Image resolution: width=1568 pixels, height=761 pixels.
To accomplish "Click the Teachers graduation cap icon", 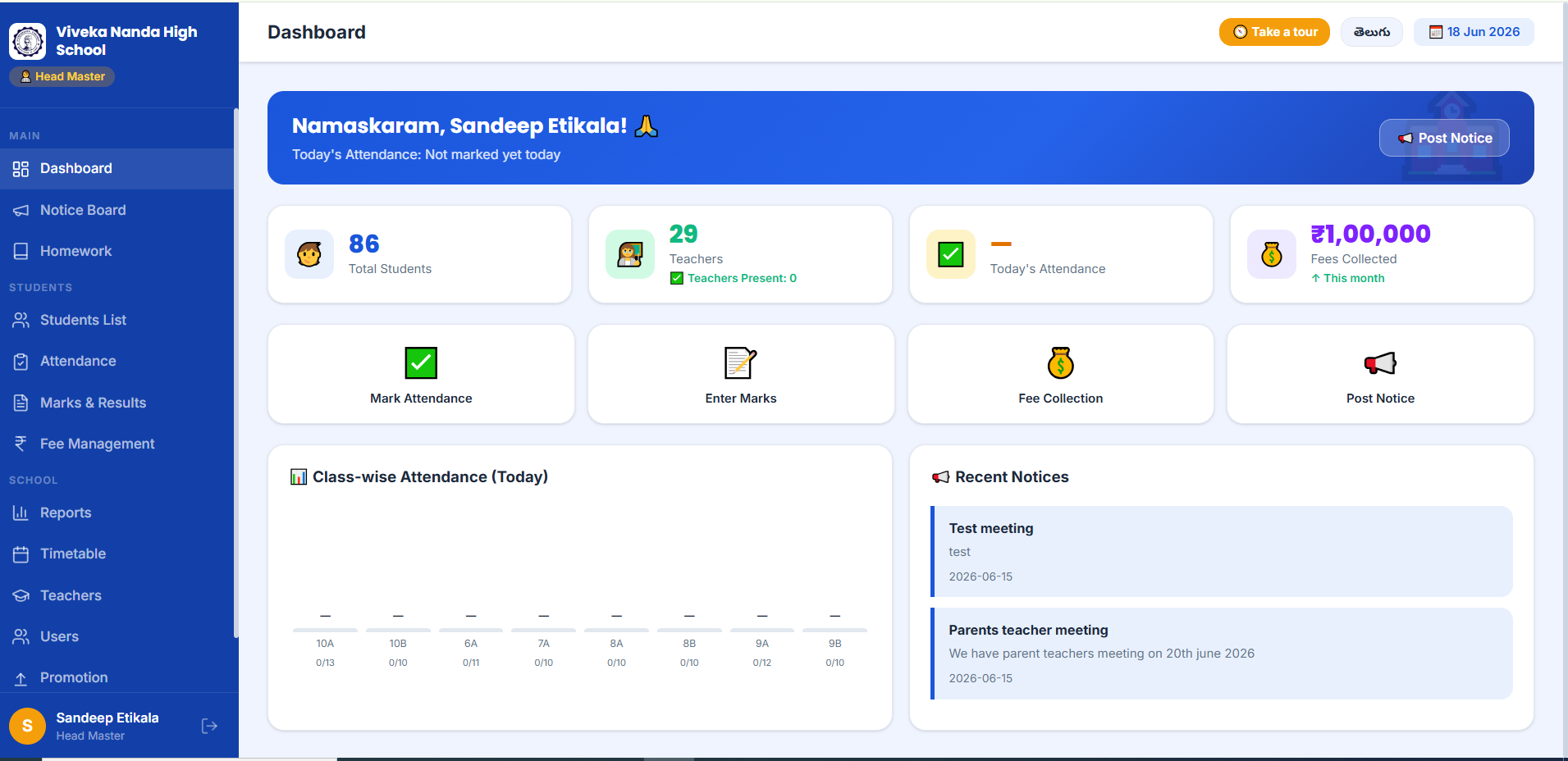I will (x=21, y=596).
